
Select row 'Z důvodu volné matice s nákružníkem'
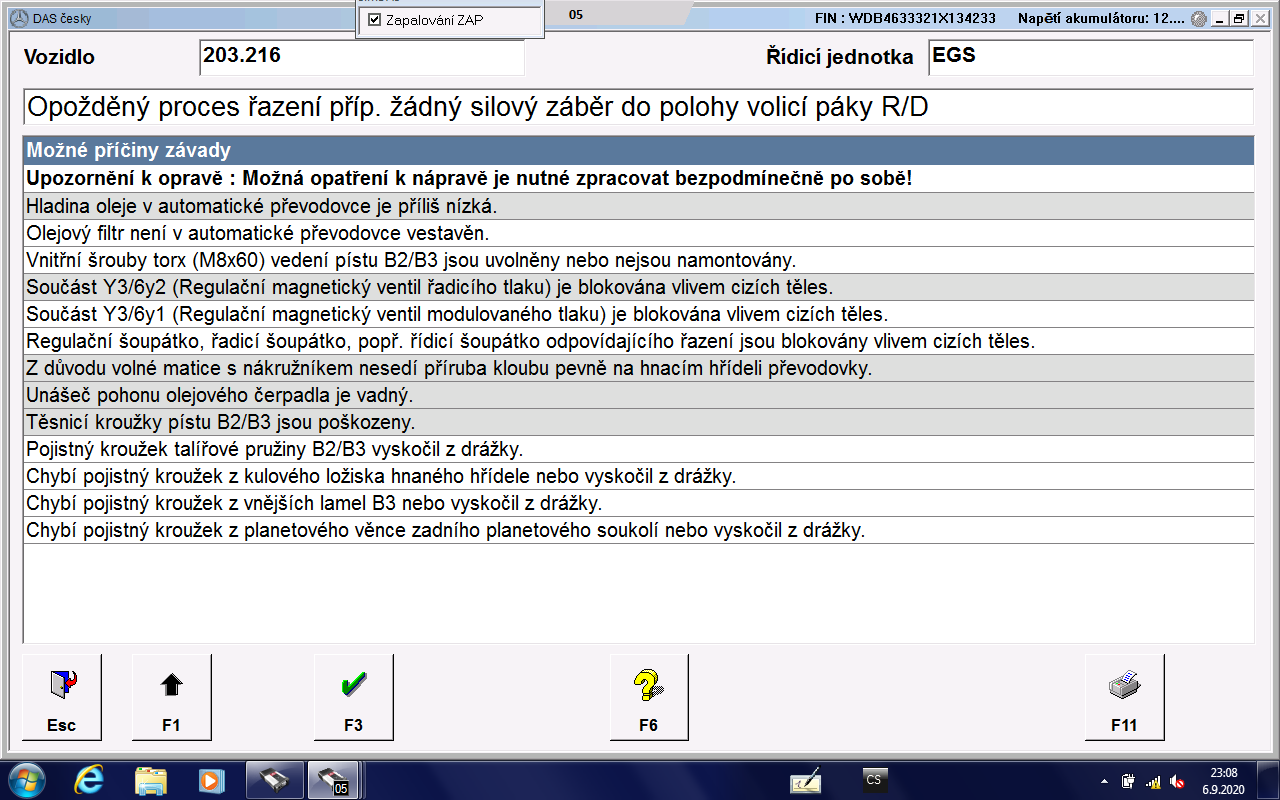tap(638, 368)
